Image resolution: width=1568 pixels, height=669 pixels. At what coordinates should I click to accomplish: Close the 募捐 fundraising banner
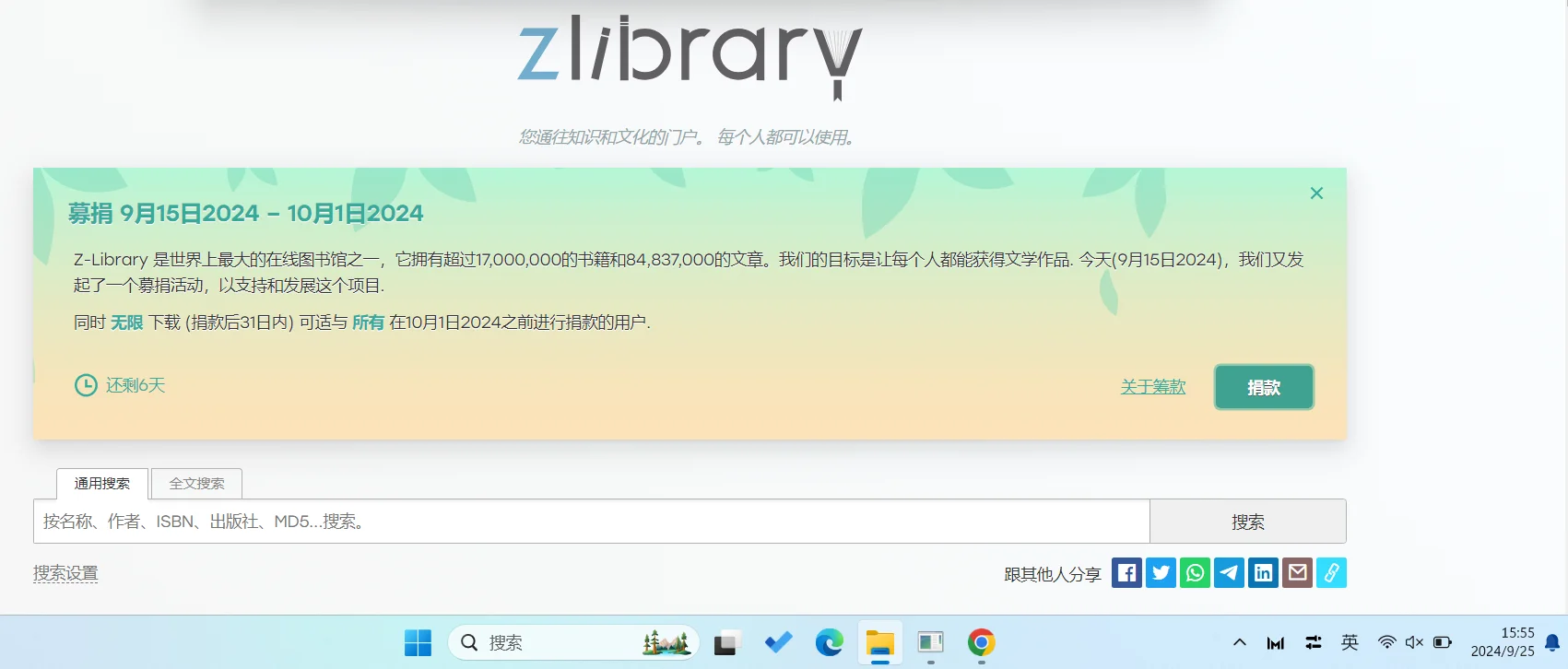tap(1316, 193)
